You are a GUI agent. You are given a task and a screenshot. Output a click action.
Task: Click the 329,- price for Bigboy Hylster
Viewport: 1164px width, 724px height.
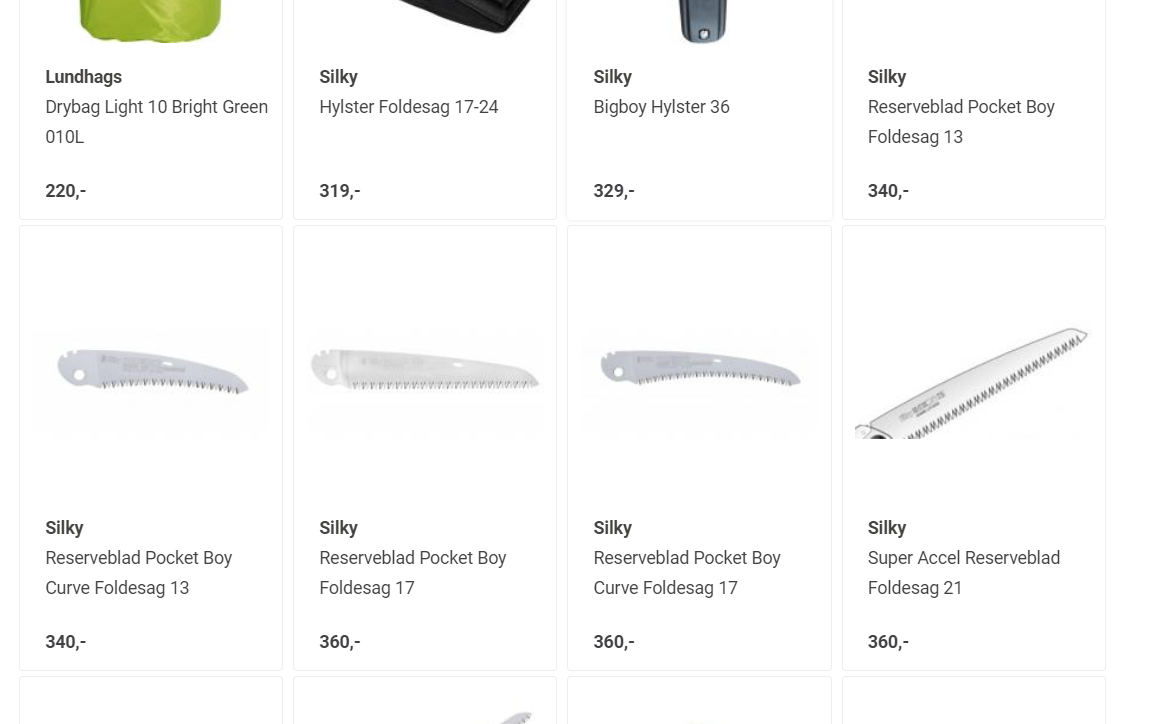tap(613, 191)
